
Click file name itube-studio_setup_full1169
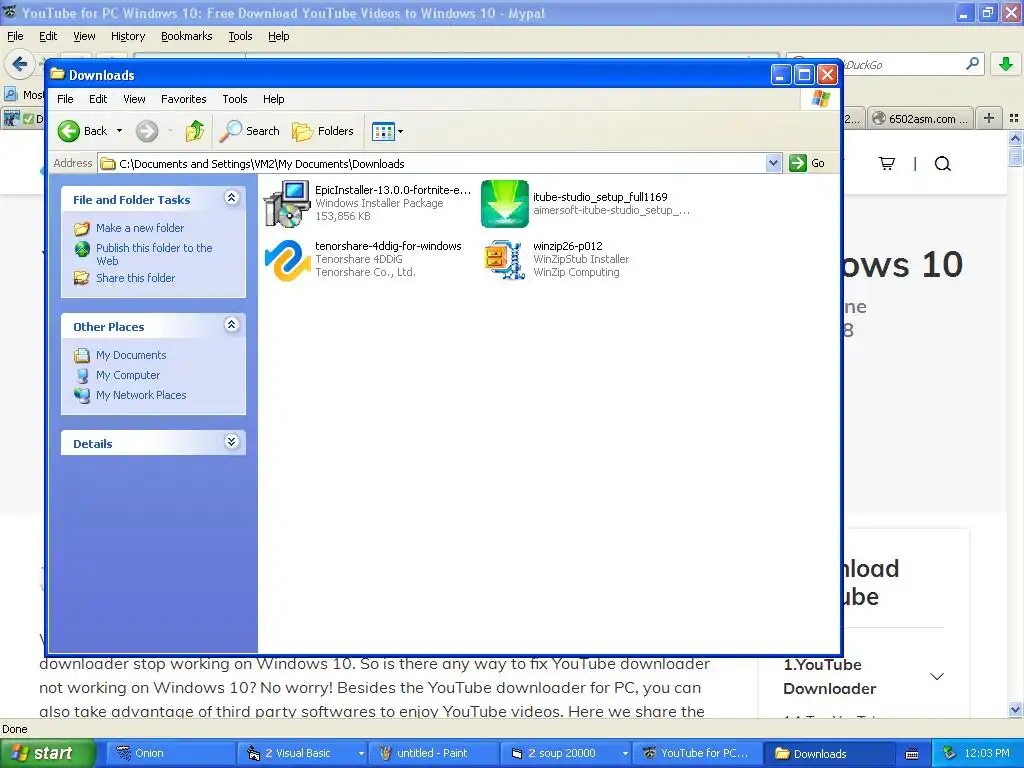click(x=600, y=197)
